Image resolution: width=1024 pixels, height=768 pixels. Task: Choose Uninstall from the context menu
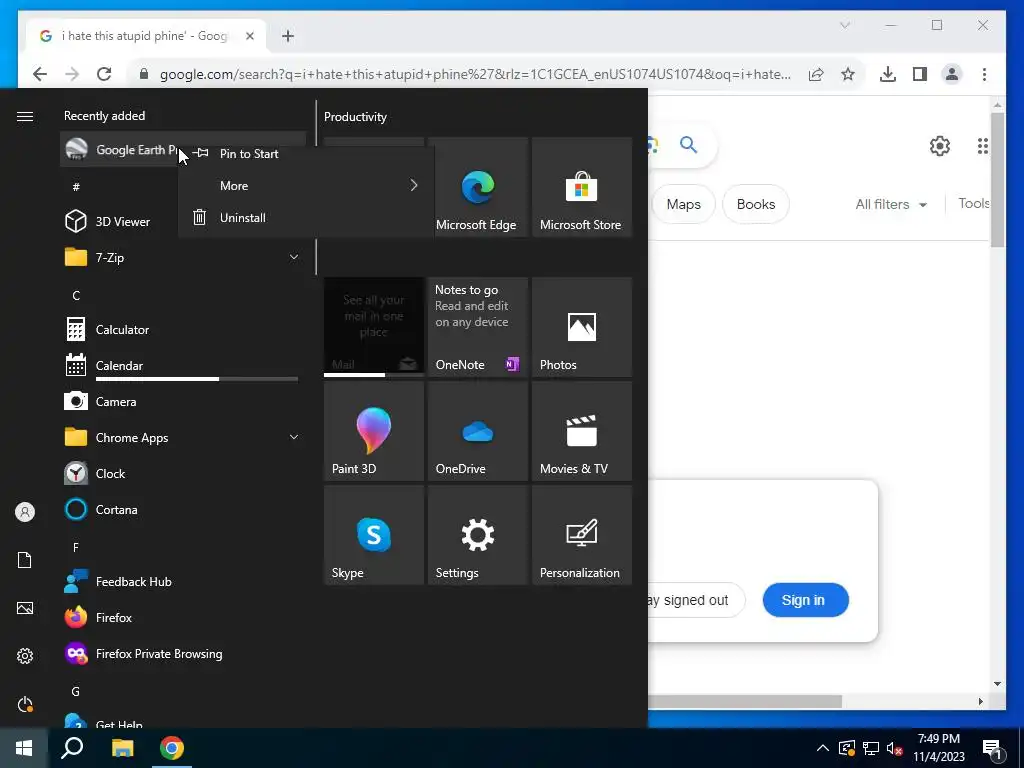click(x=306, y=217)
